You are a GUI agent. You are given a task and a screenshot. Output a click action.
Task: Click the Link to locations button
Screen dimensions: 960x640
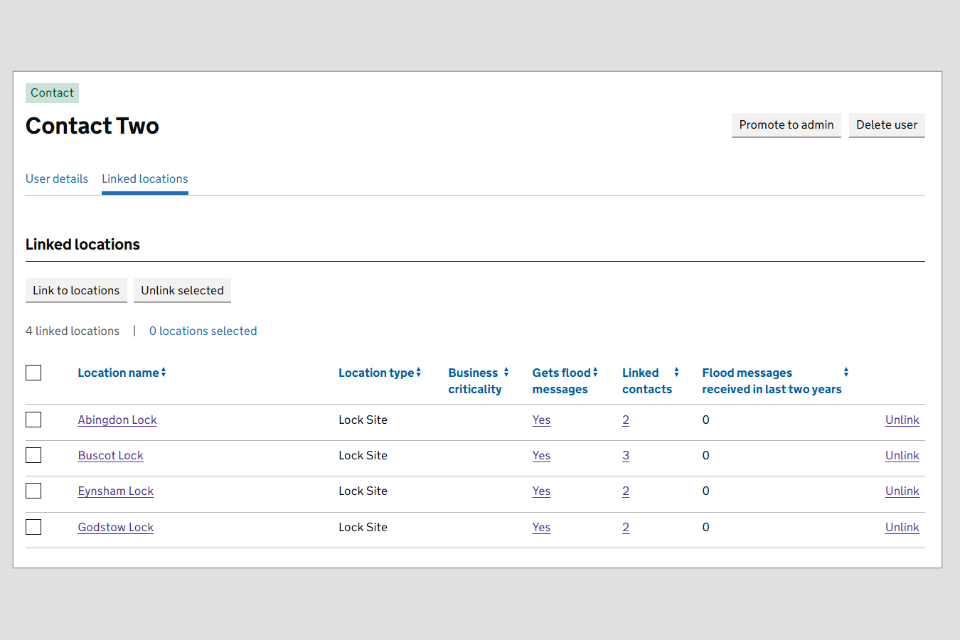[76, 291]
